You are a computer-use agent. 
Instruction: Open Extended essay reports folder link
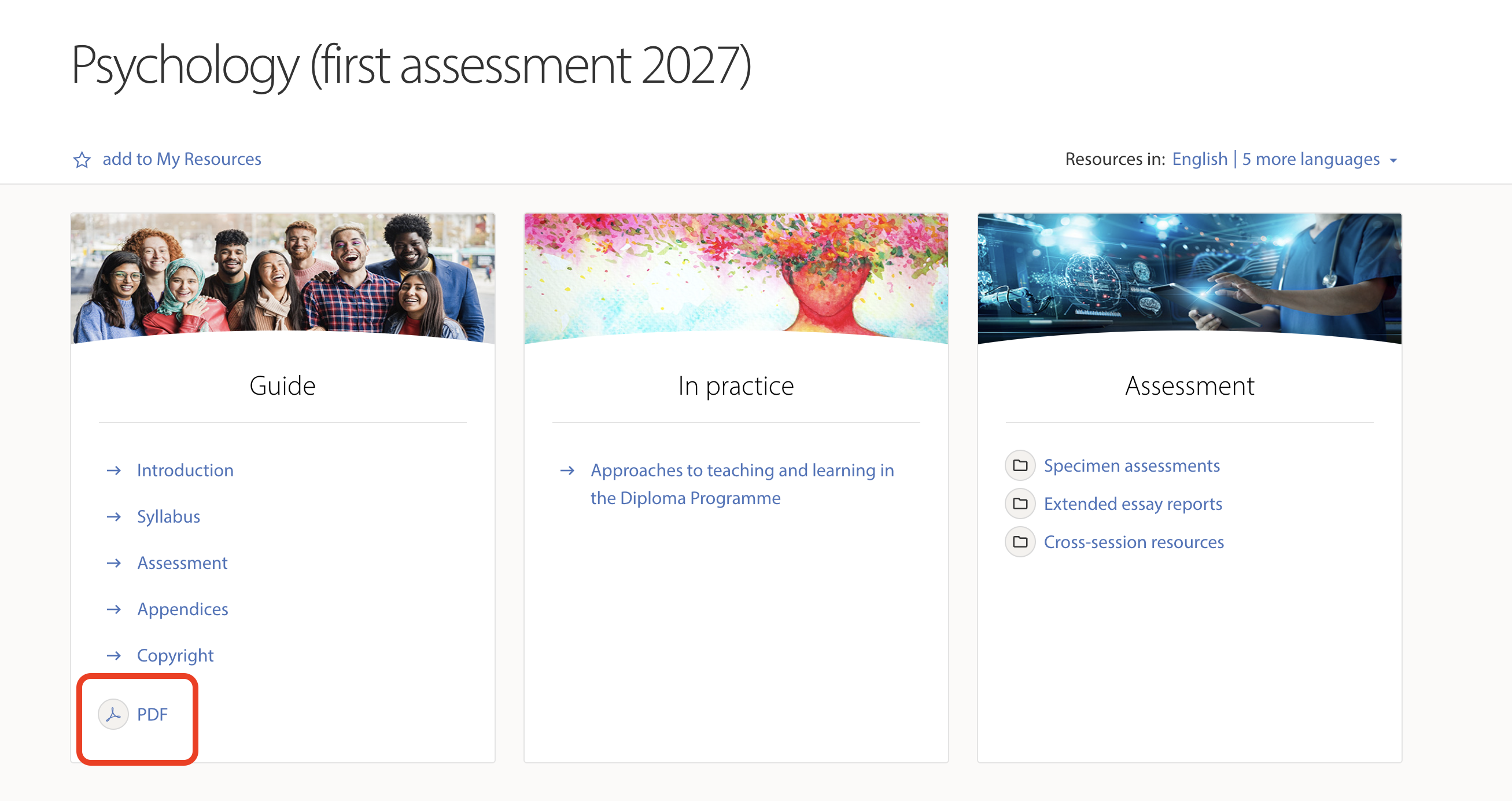(1132, 504)
